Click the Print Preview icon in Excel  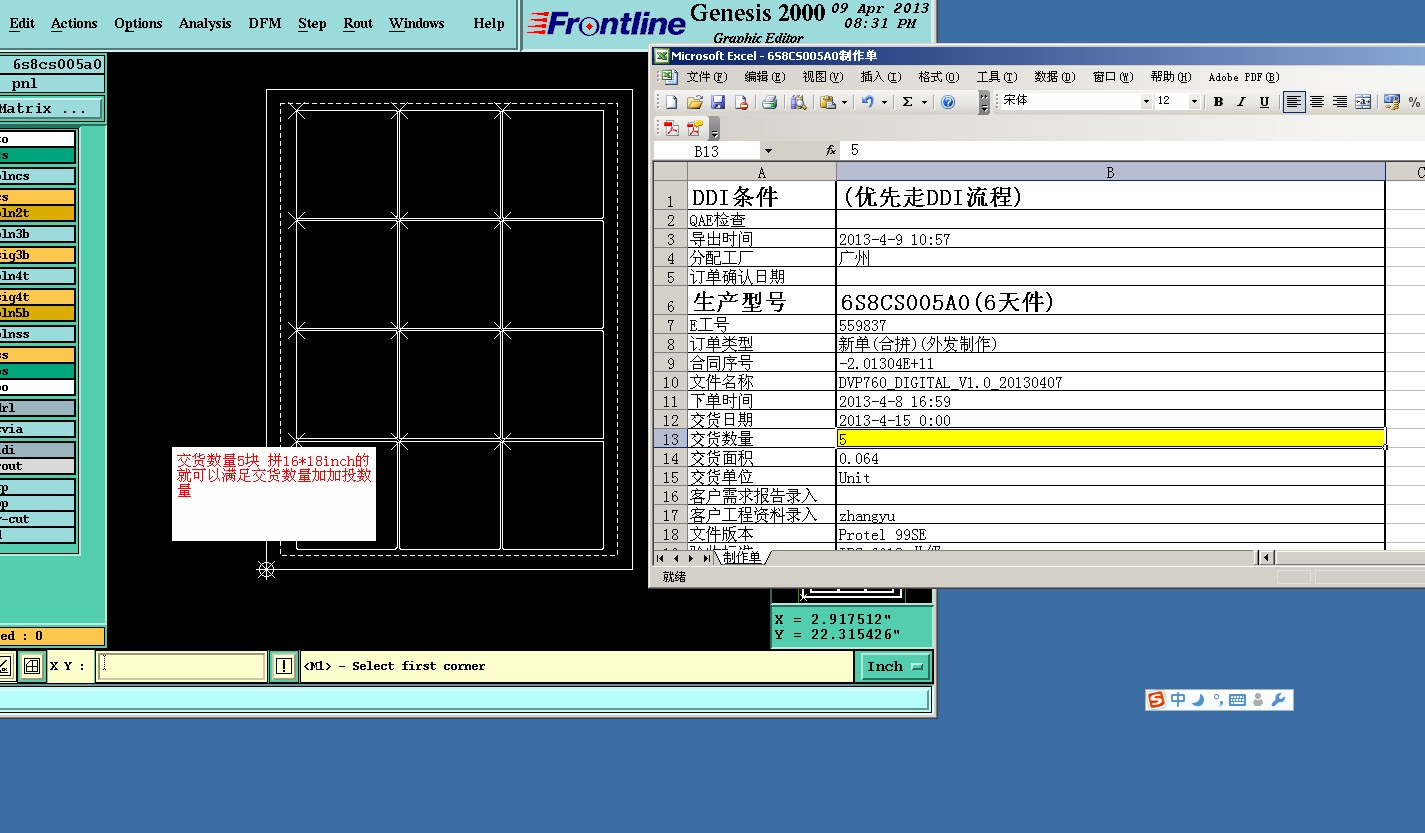coord(798,102)
